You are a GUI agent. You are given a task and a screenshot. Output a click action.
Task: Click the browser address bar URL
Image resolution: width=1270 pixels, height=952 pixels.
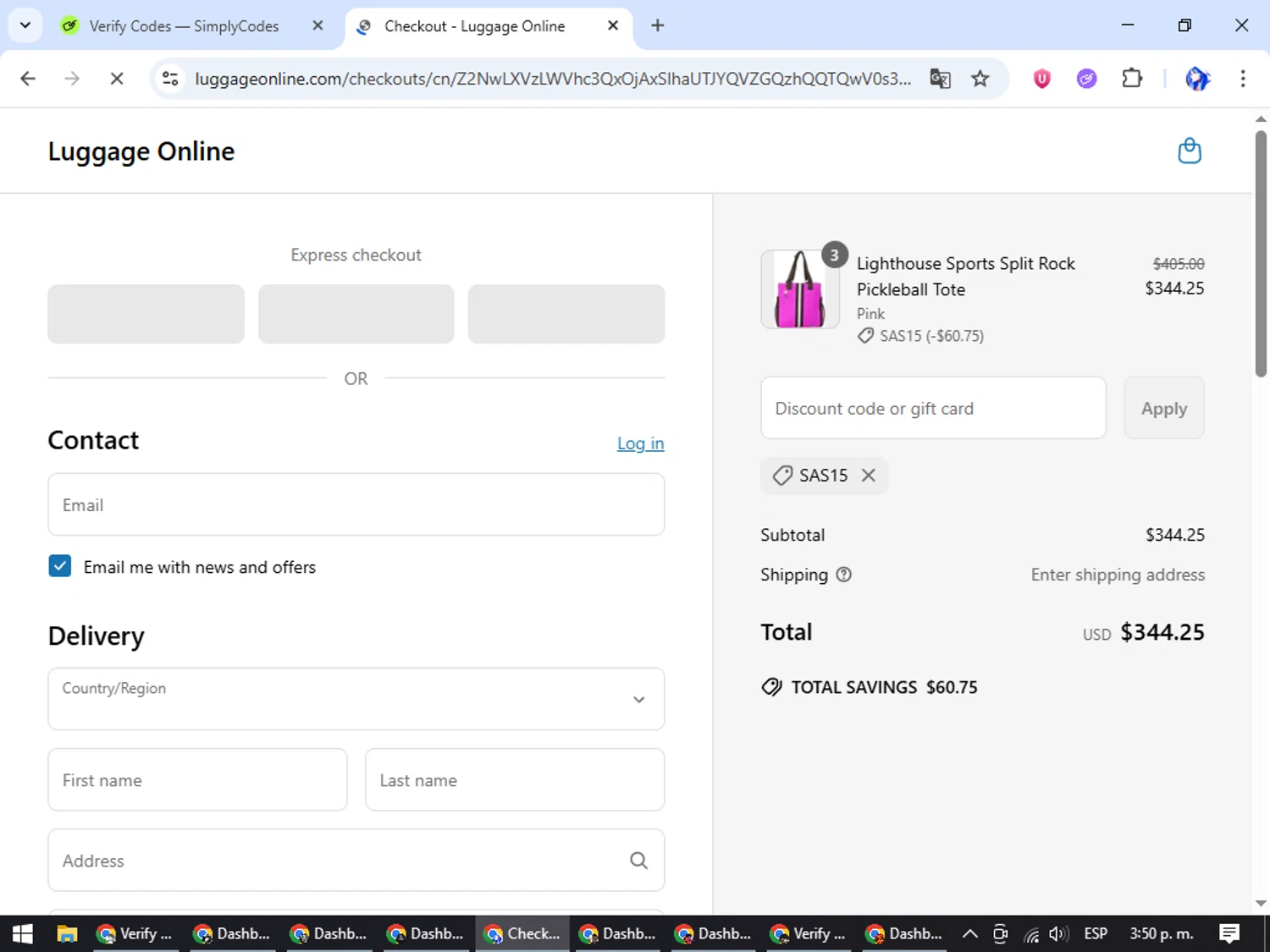tap(553, 79)
